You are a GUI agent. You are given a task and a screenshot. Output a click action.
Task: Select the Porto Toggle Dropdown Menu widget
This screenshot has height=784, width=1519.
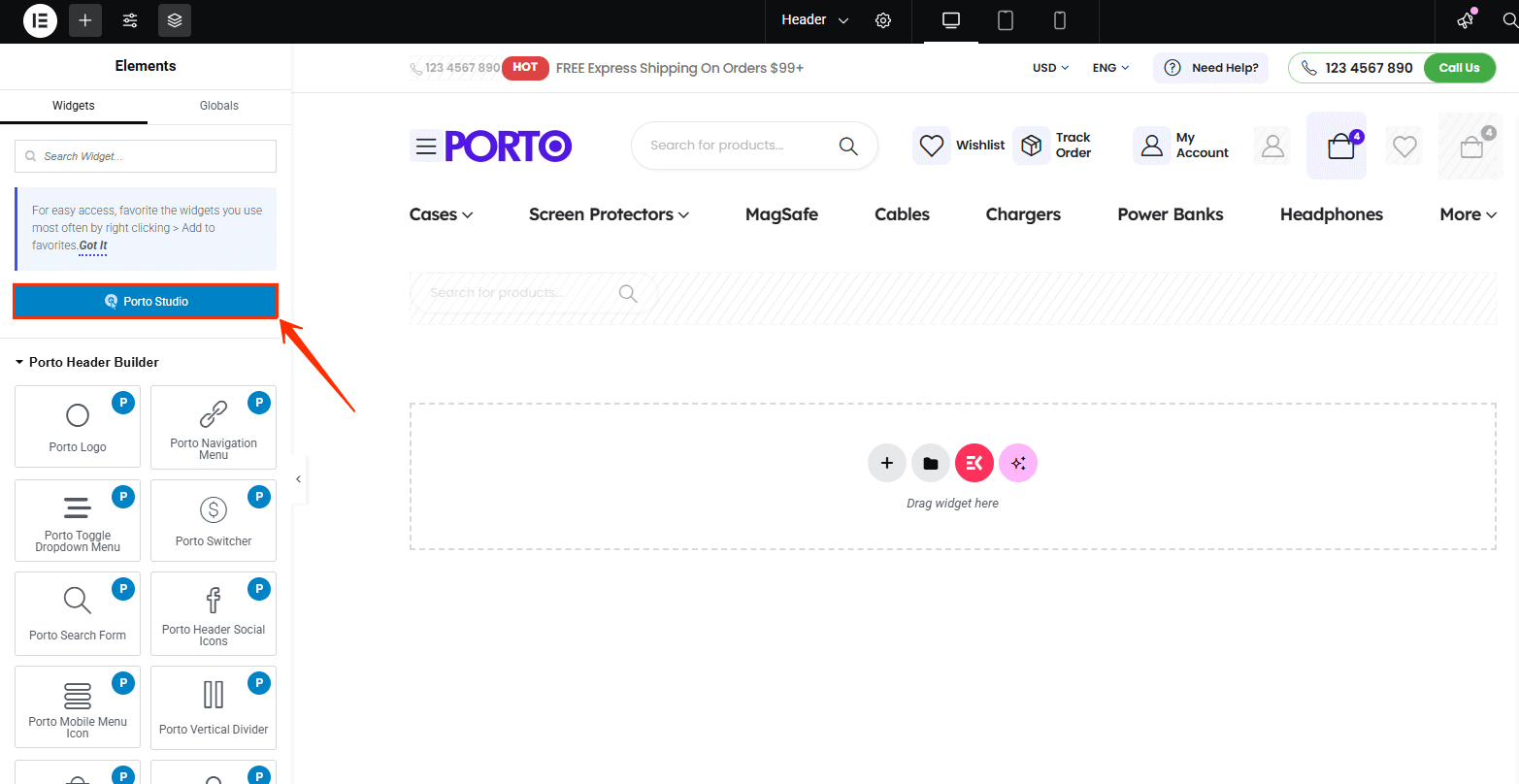pos(78,520)
